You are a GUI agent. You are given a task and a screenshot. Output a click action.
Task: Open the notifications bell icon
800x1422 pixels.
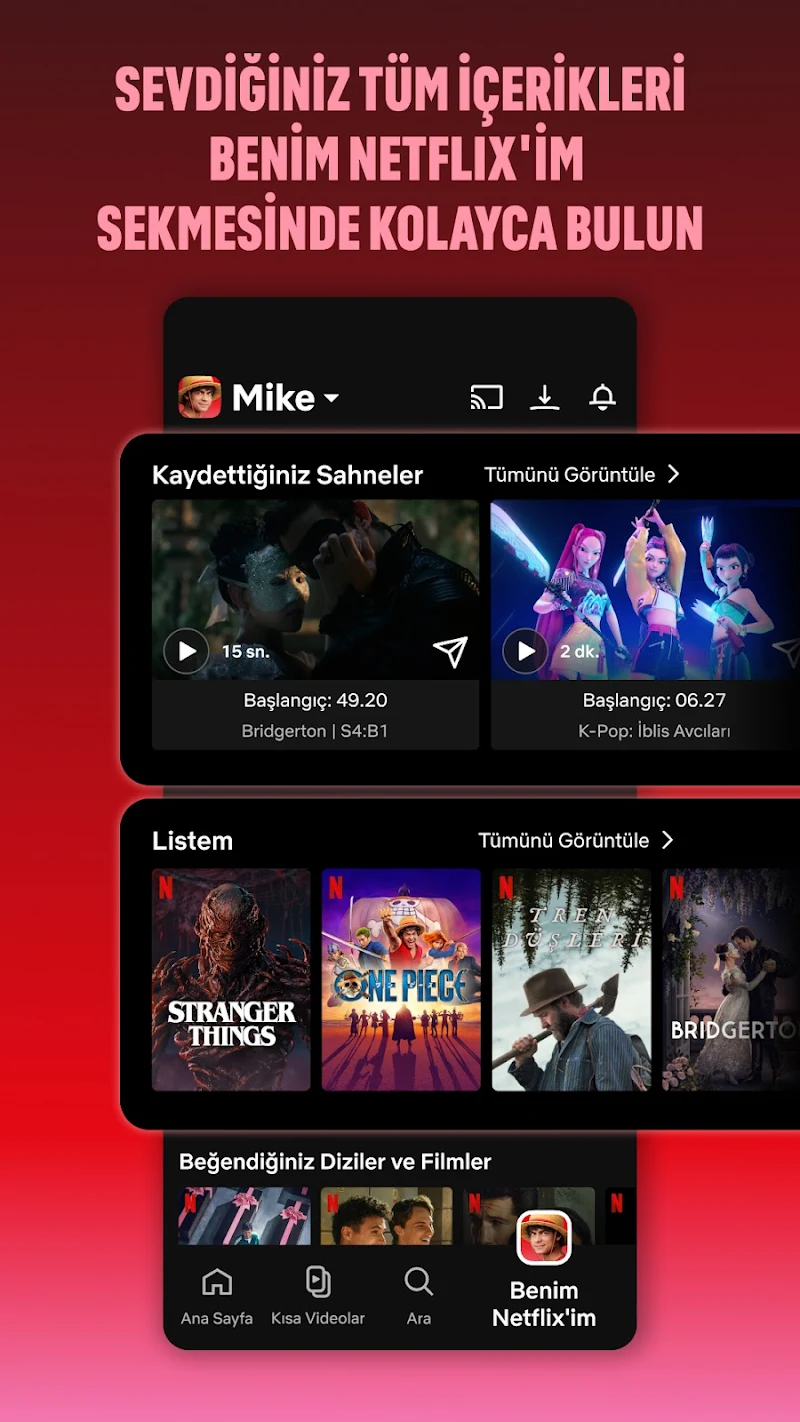(x=602, y=398)
